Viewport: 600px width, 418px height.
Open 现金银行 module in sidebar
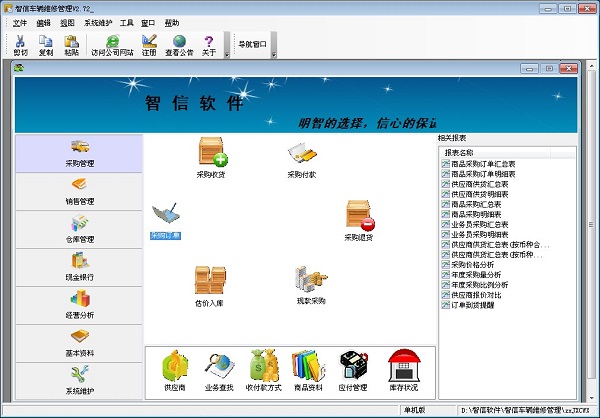[79, 267]
